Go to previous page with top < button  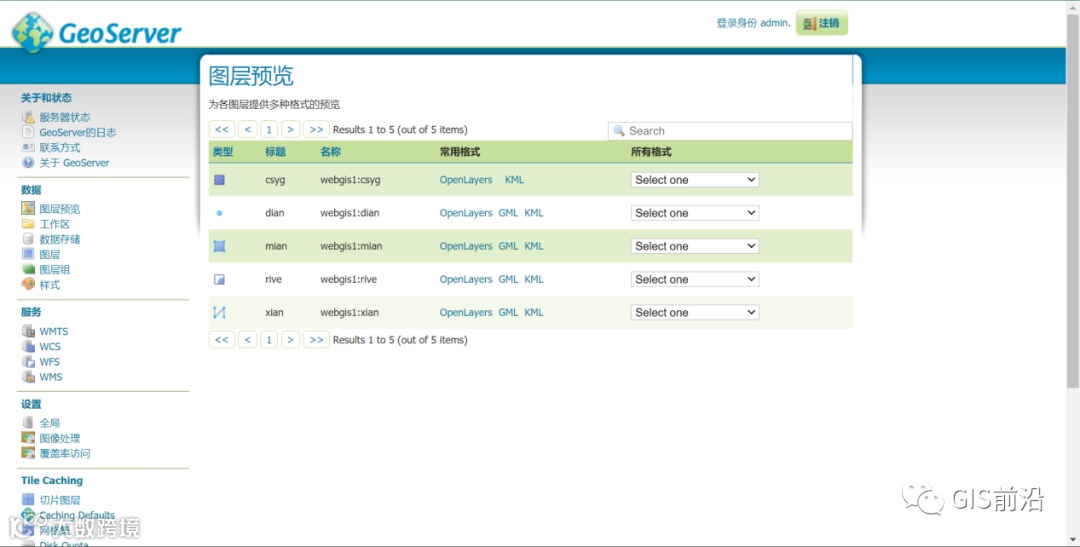(x=247, y=130)
